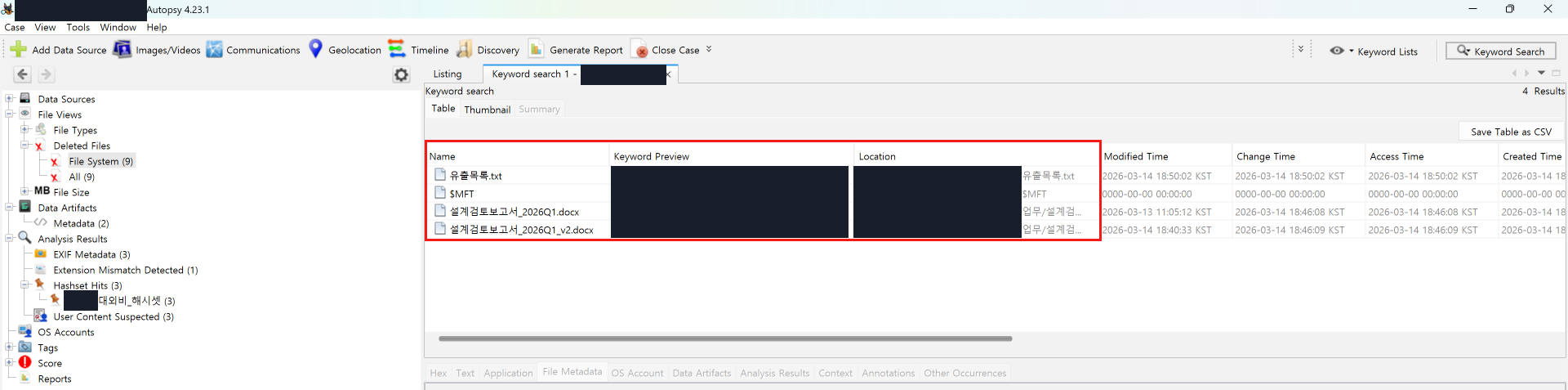Expand the Tags tree node
This screenshot has width=1568, height=390.
point(10,347)
